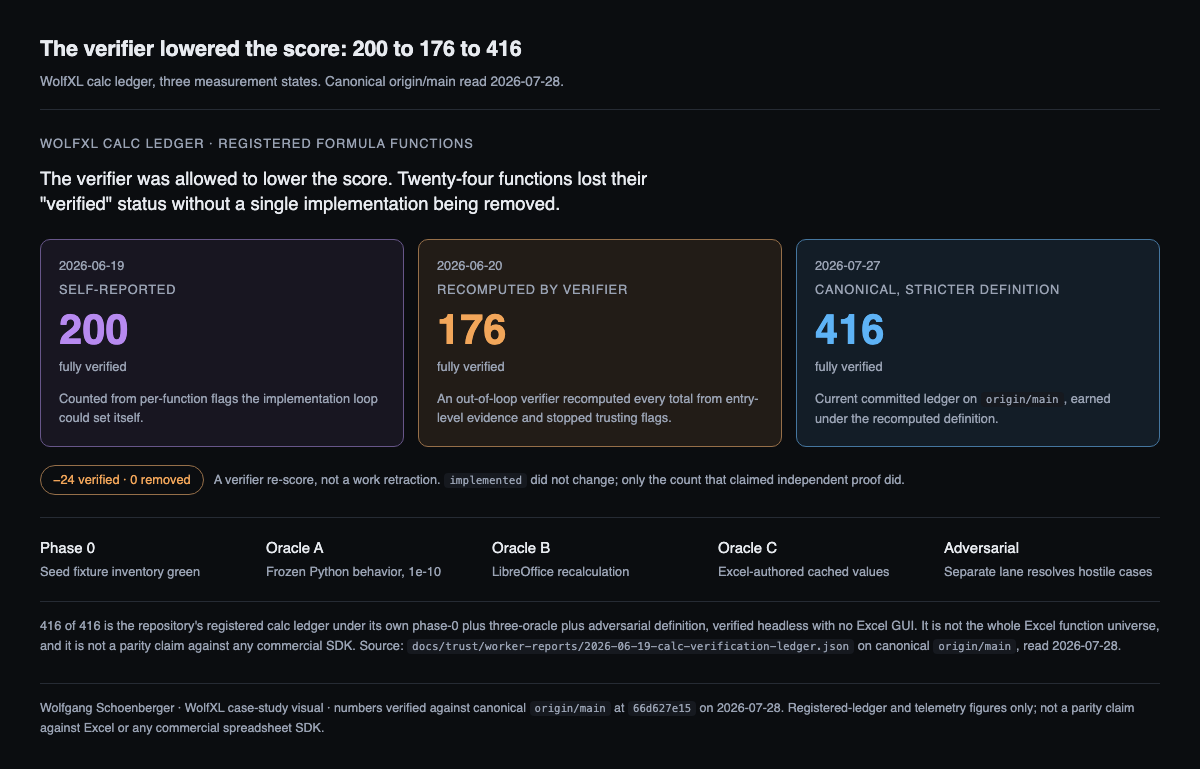1200x769 pixels.
Task: Click the −24 verified · 0 removed badge
Action: pyautogui.click(x=122, y=480)
